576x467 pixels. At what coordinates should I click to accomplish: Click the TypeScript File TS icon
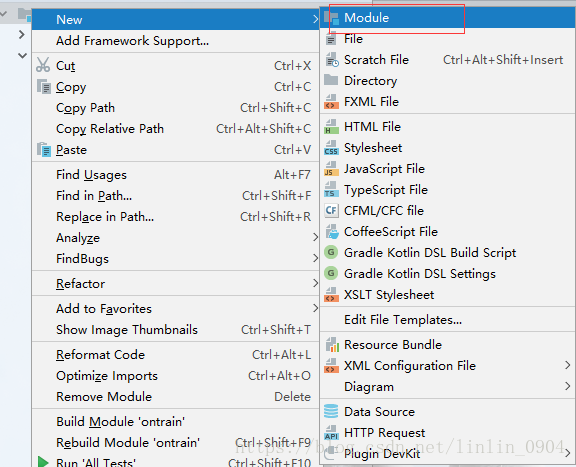click(x=331, y=190)
